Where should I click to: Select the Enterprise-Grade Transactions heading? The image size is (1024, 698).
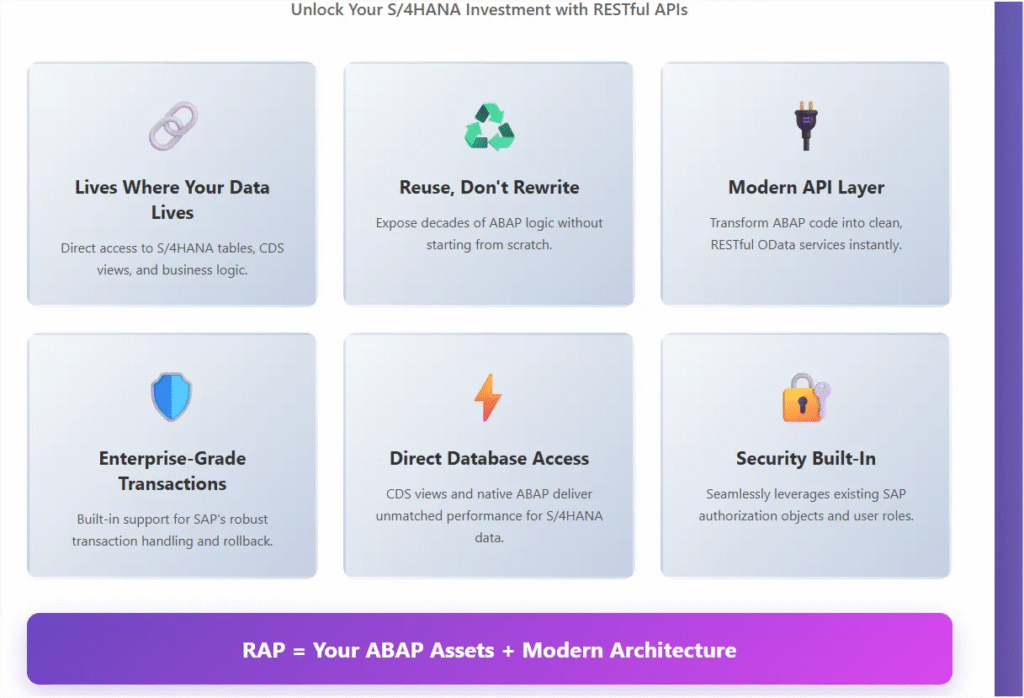tap(172, 471)
